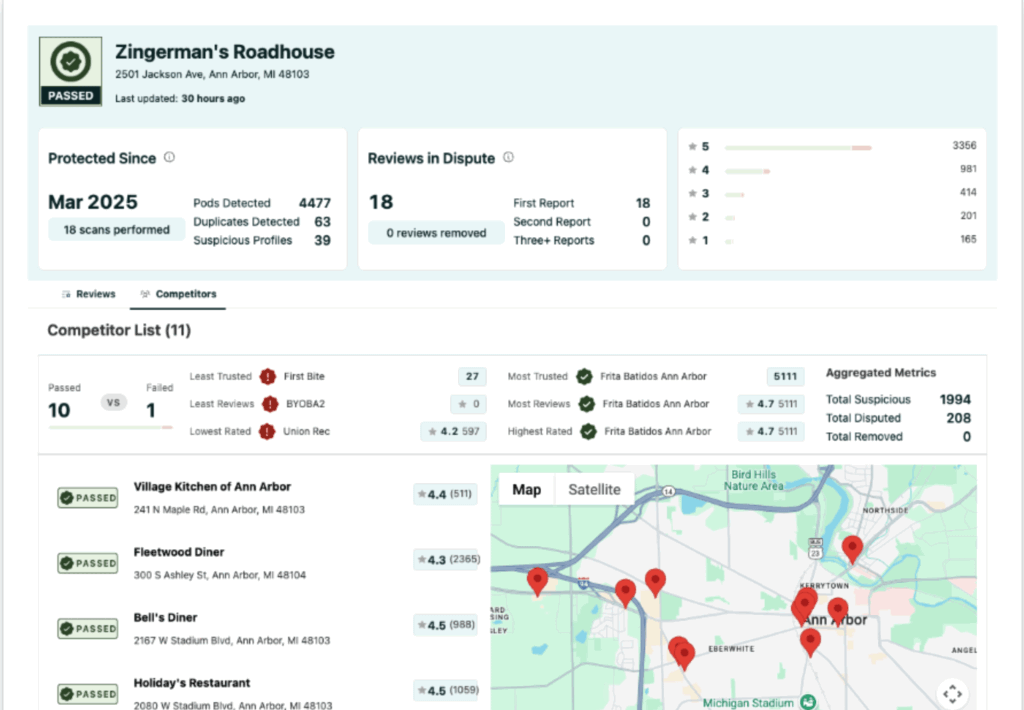
Task: Click green check icon in Most Reviews row
Action: (x=586, y=404)
